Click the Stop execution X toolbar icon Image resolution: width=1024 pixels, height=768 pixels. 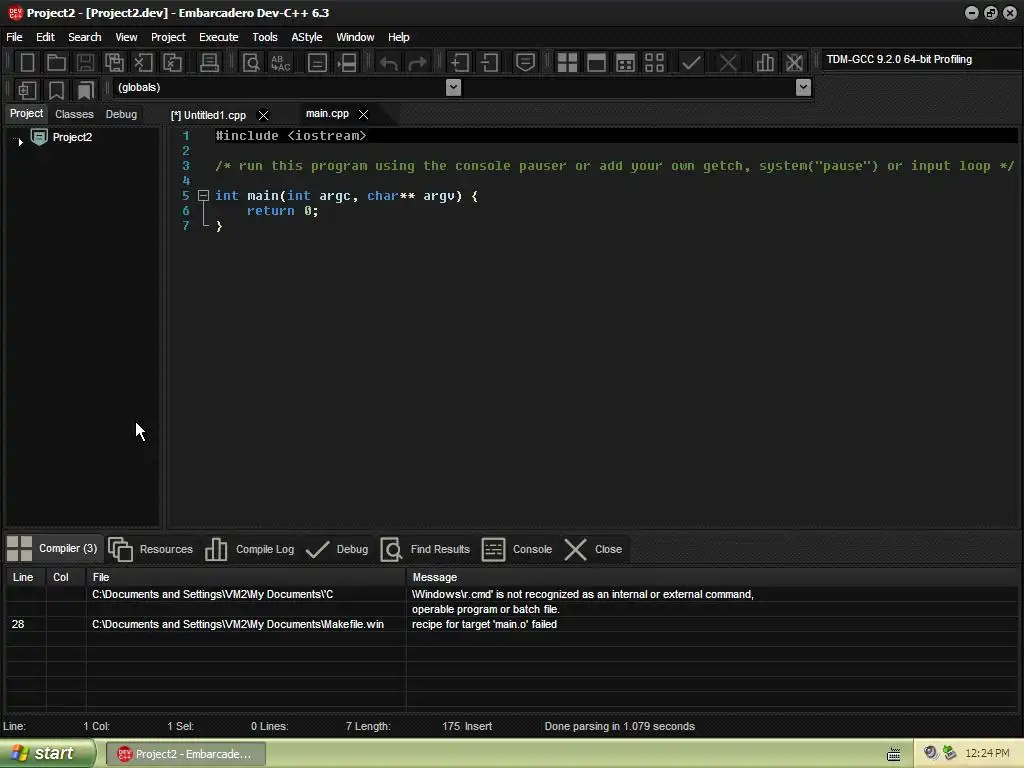click(728, 63)
